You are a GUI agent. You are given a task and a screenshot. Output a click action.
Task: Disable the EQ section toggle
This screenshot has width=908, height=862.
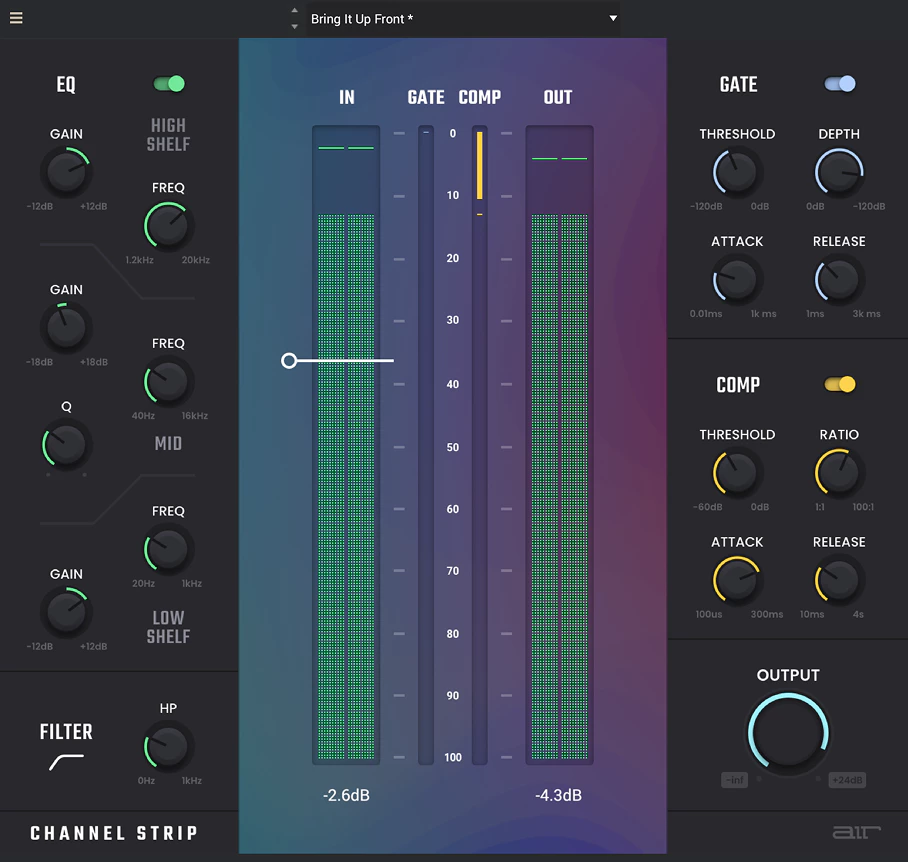pos(168,84)
